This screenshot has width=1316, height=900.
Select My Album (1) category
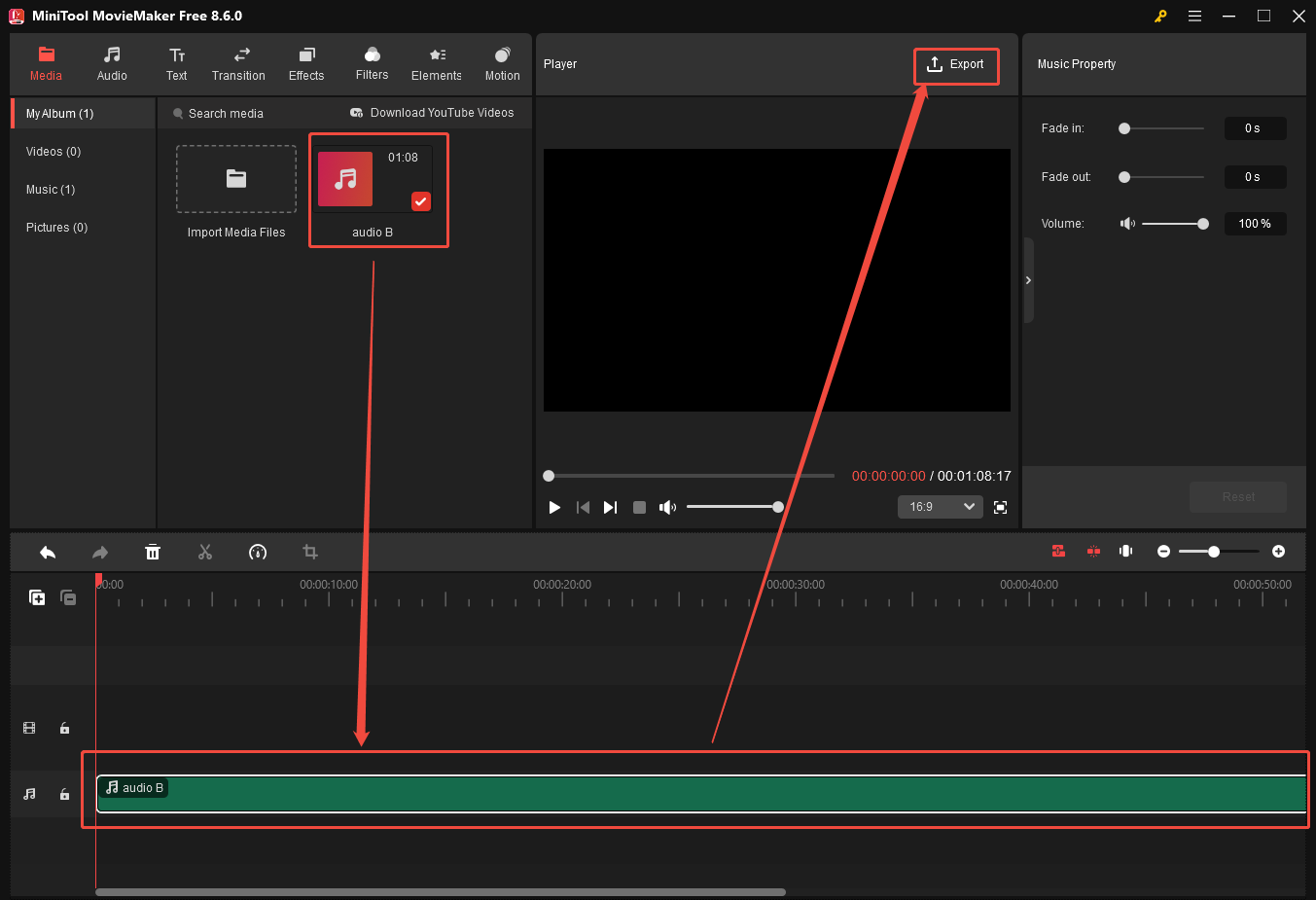point(84,114)
